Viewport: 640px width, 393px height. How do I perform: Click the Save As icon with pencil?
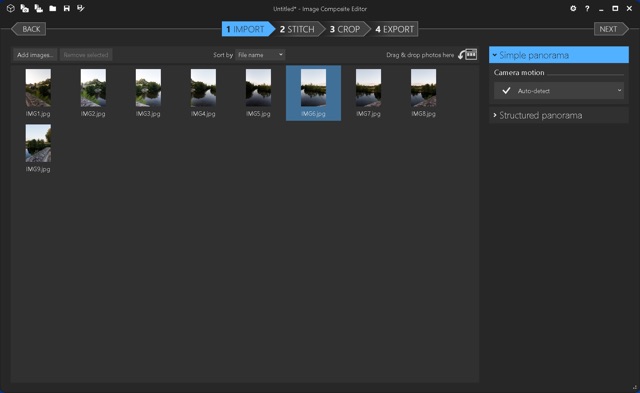[x=80, y=8]
